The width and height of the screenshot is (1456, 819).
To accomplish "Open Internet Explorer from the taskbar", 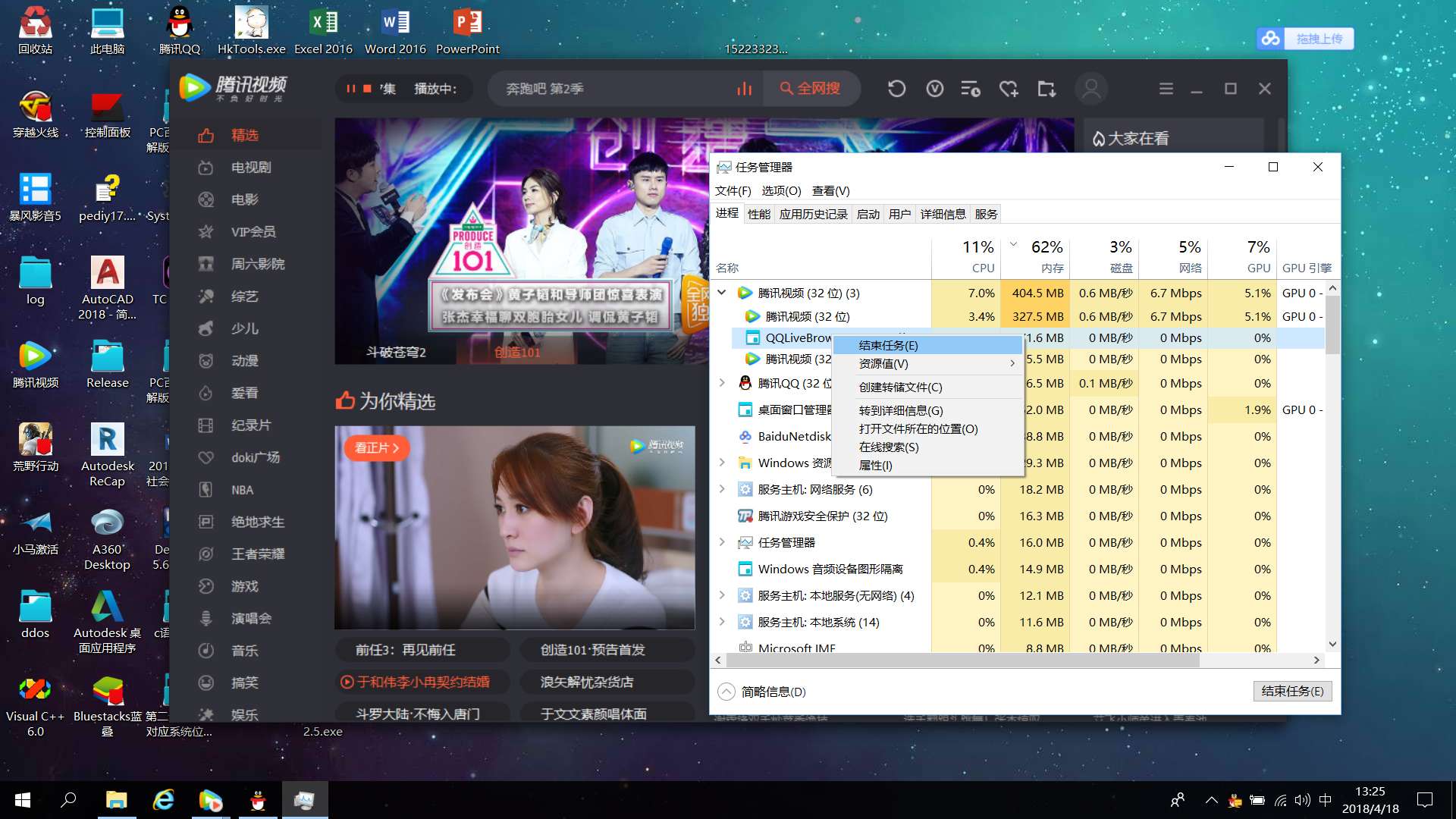I will point(163,800).
